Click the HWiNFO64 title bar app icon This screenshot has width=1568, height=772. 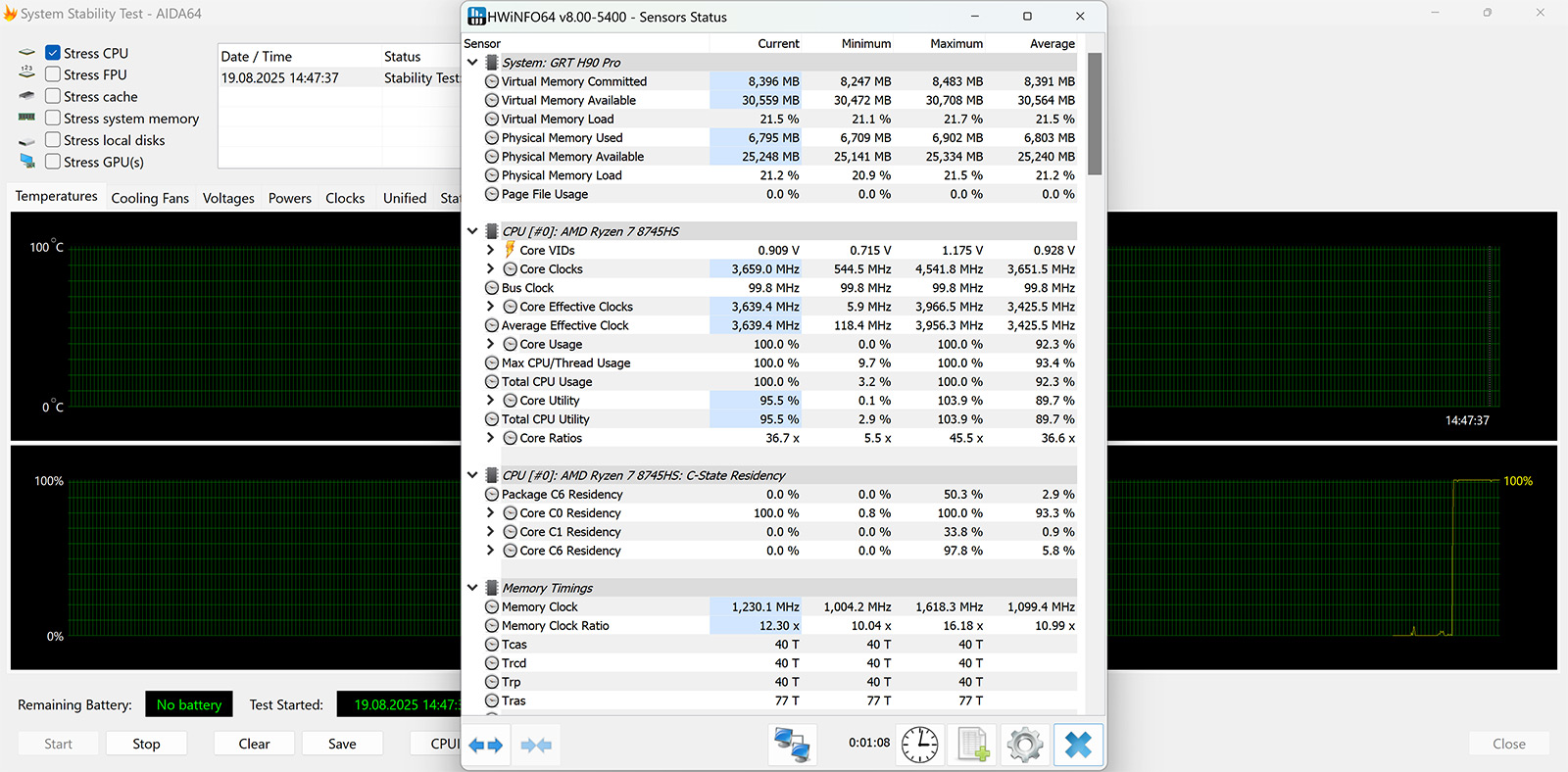[x=476, y=17]
